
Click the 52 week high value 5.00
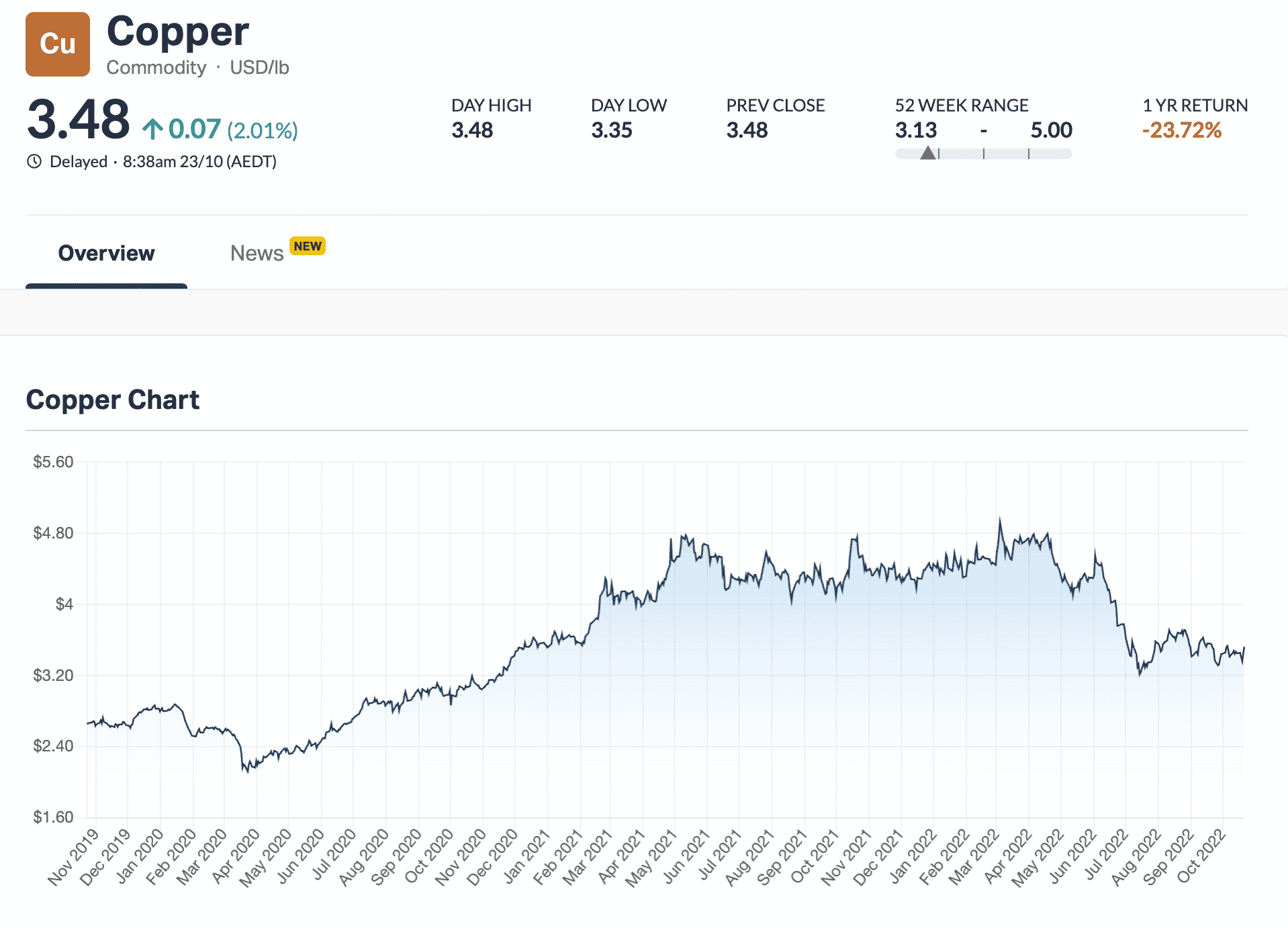coord(1052,130)
